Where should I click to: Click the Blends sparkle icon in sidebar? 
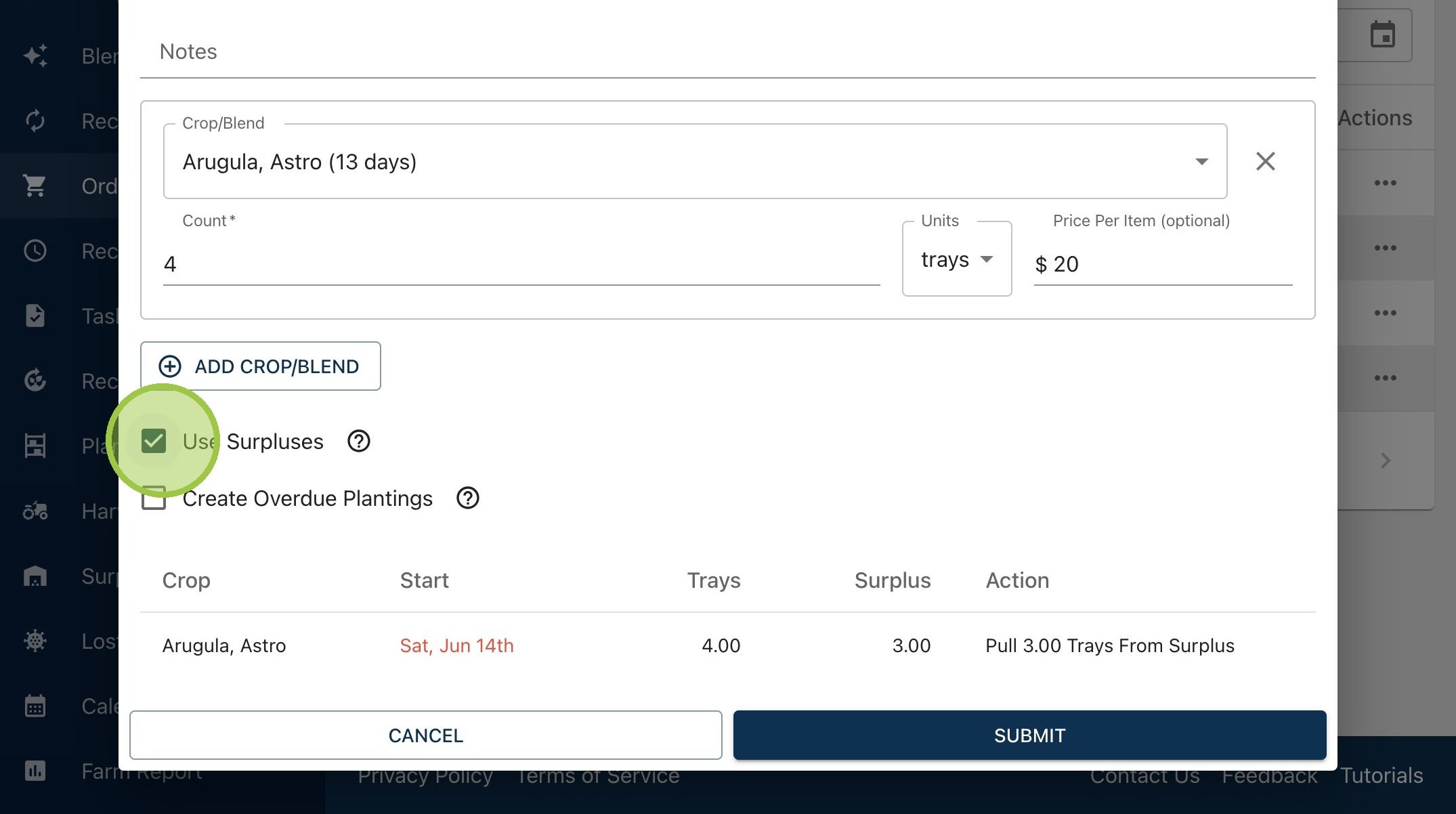pos(35,56)
